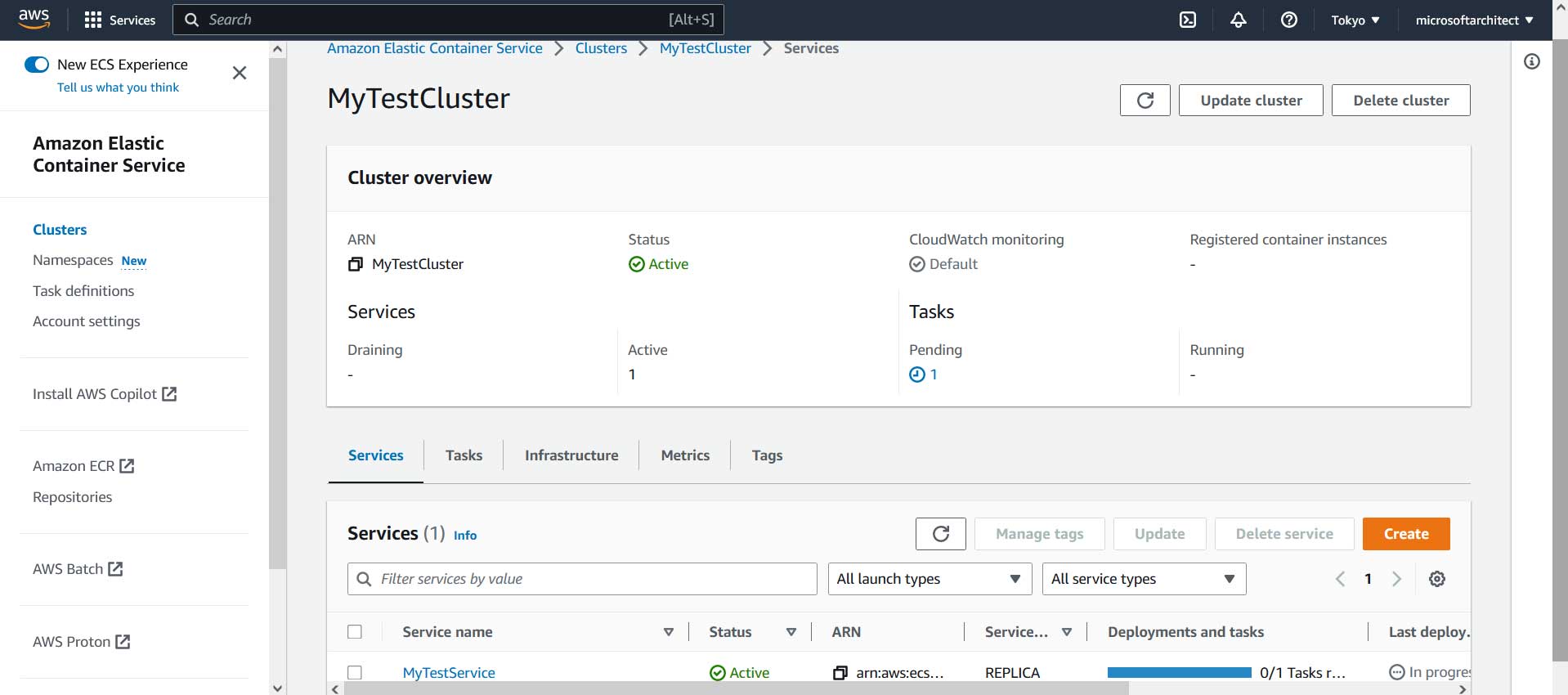Open the Tokyo region dropdown
This screenshot has height=695, width=1568.
tap(1355, 20)
